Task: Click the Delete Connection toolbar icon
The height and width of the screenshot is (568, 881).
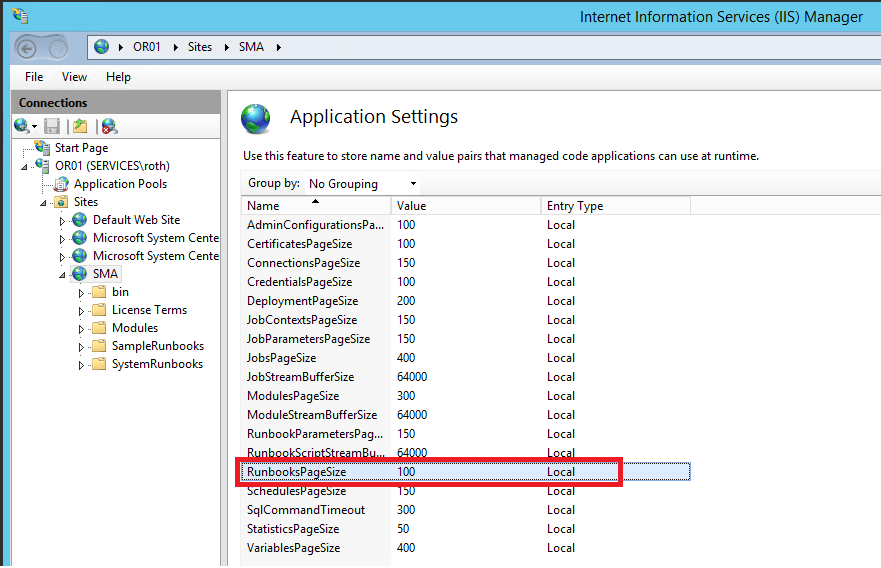Action: [x=109, y=126]
